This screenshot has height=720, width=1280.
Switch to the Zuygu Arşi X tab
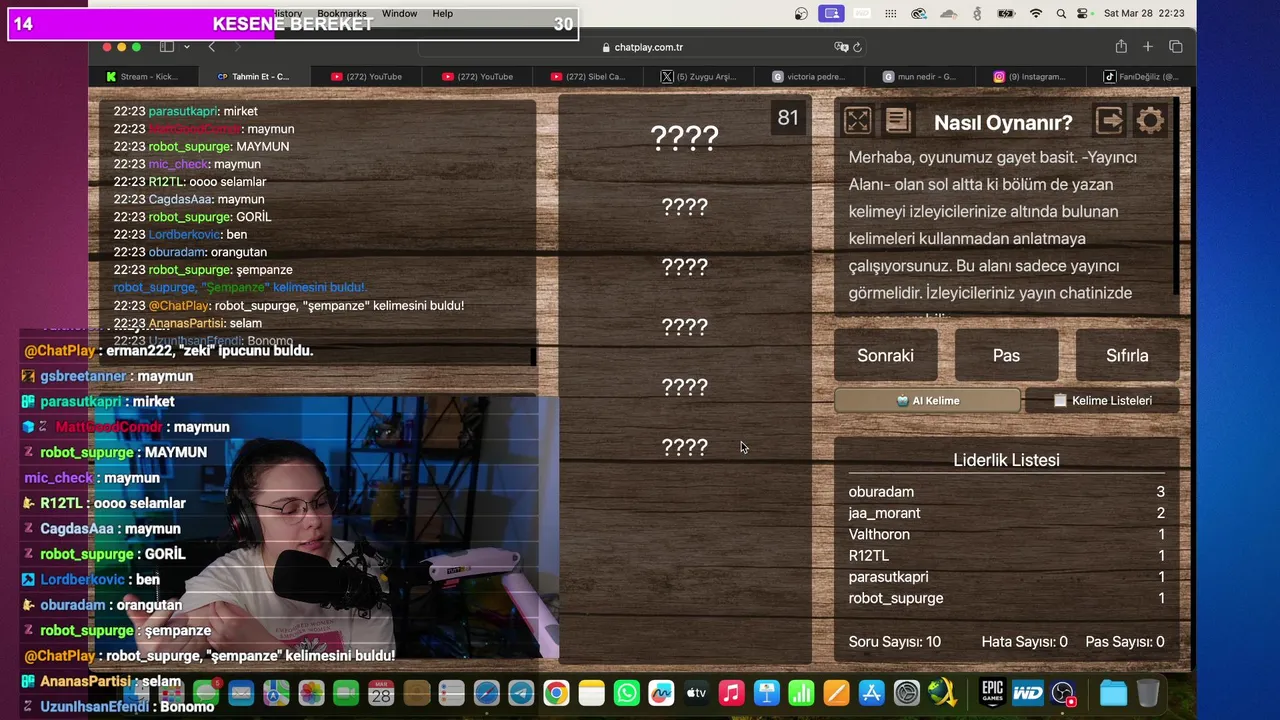699,76
